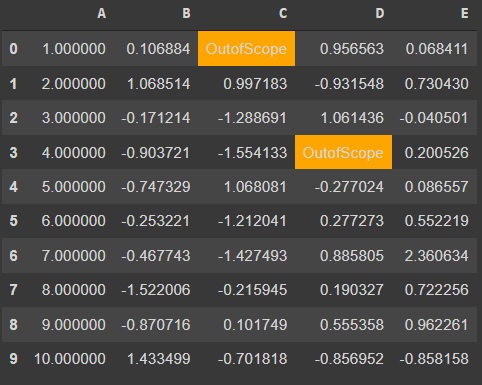Image resolution: width=482 pixels, height=385 pixels.
Task: Select cell value 0.086557
Action: pos(437,187)
